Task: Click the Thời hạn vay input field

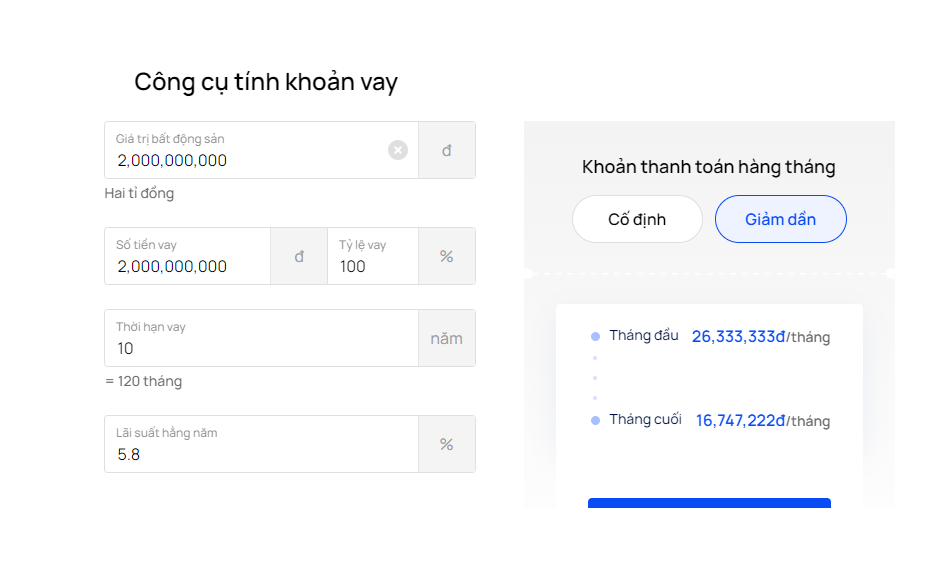Action: point(260,348)
